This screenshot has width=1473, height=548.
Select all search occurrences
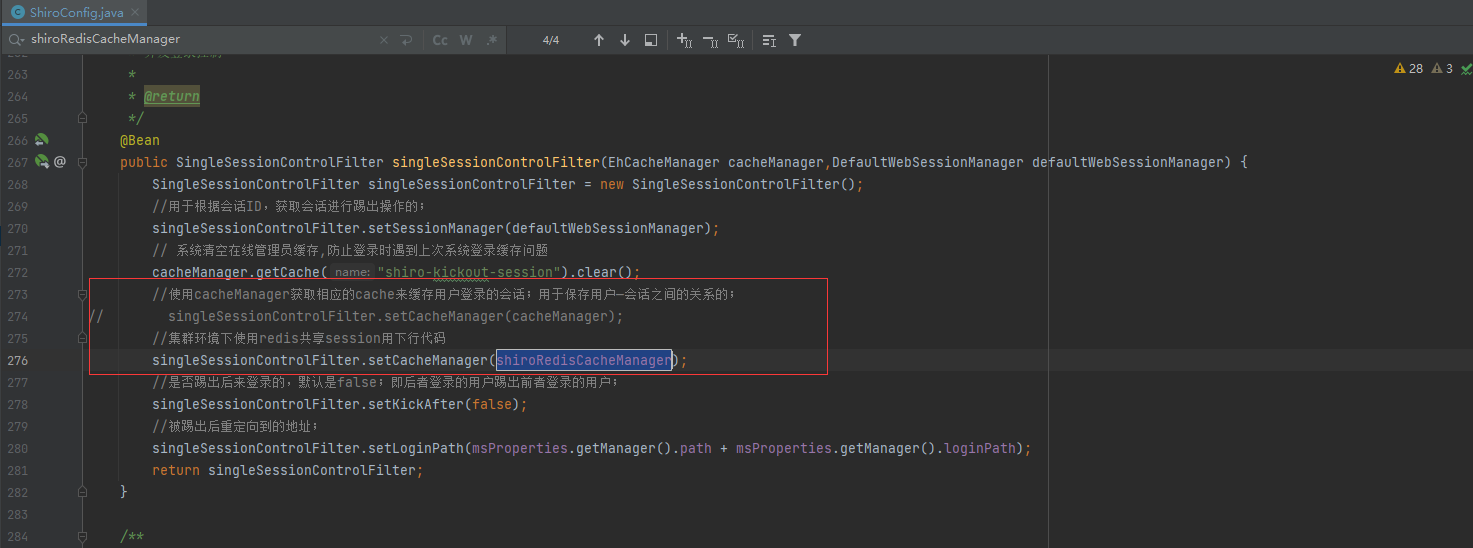pos(736,40)
